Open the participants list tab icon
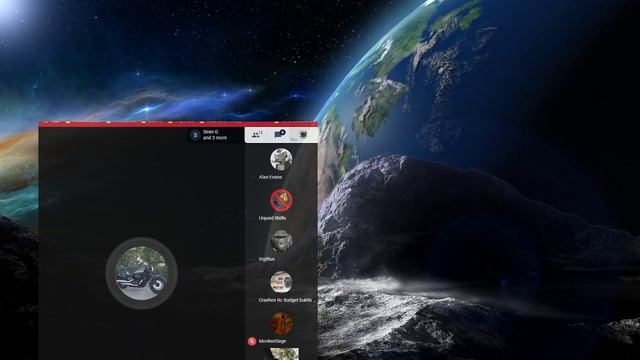Image resolution: width=640 pixels, height=360 pixels. tap(257, 135)
